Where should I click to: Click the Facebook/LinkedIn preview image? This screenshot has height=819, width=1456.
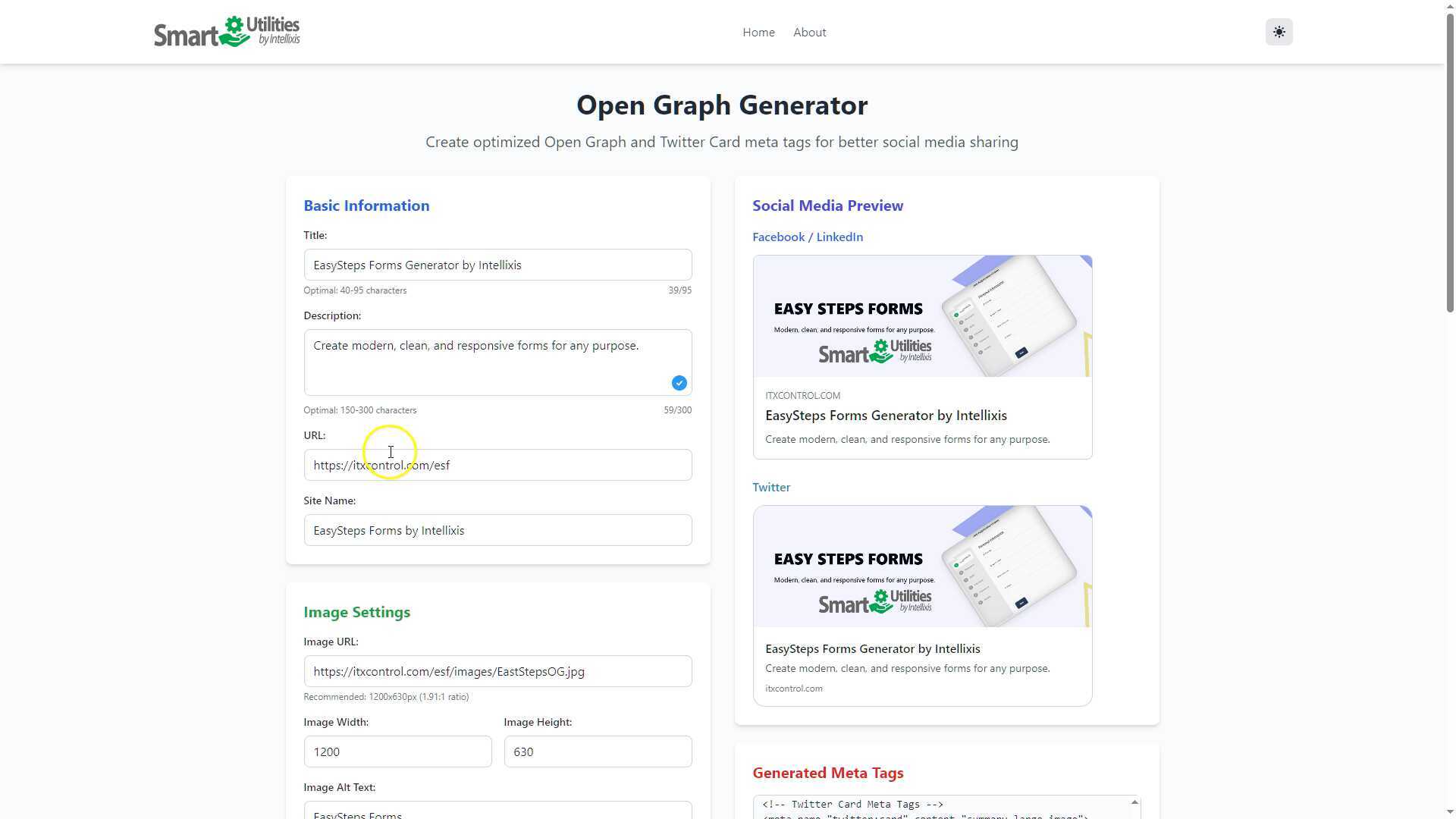pyautogui.click(x=922, y=315)
